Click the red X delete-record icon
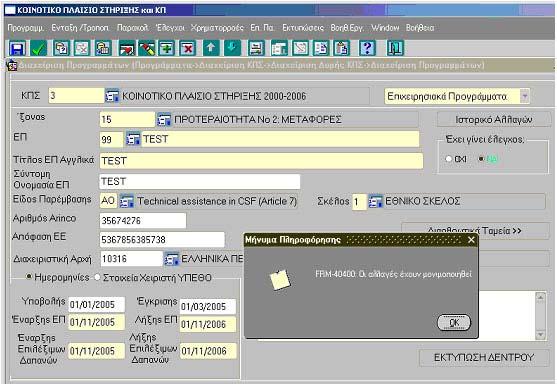Screen dimensions: 557x386 pyautogui.click(x=188, y=48)
